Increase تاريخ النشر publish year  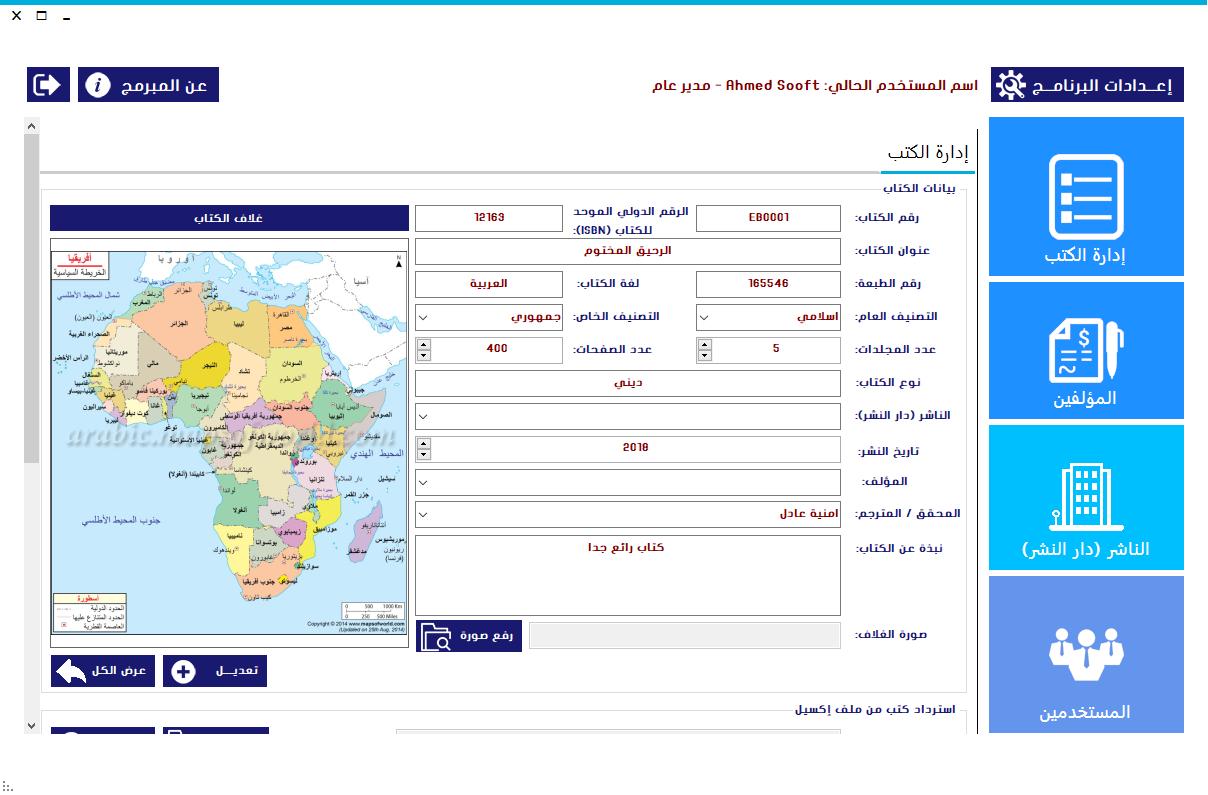tap(424, 443)
